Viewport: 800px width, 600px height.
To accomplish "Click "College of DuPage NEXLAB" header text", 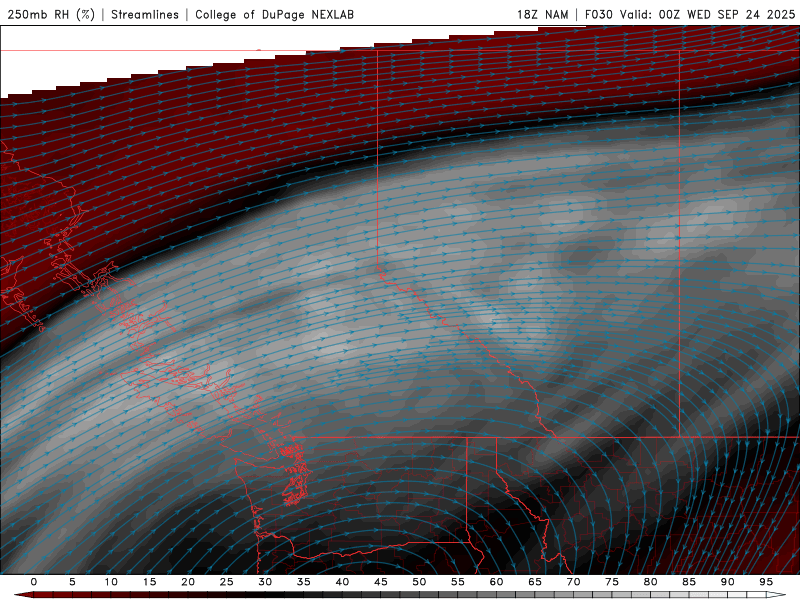I will [x=274, y=14].
